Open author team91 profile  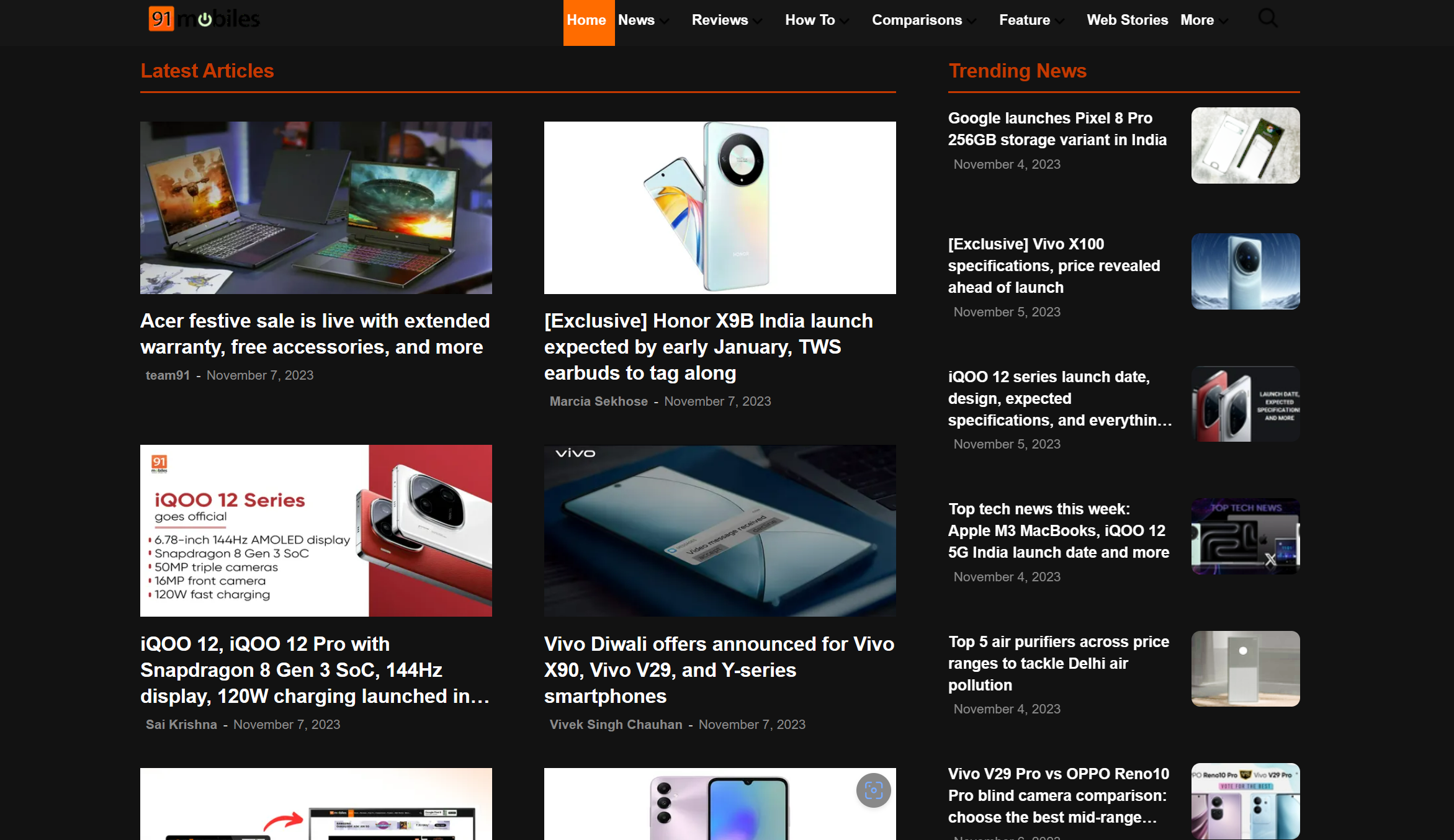168,375
